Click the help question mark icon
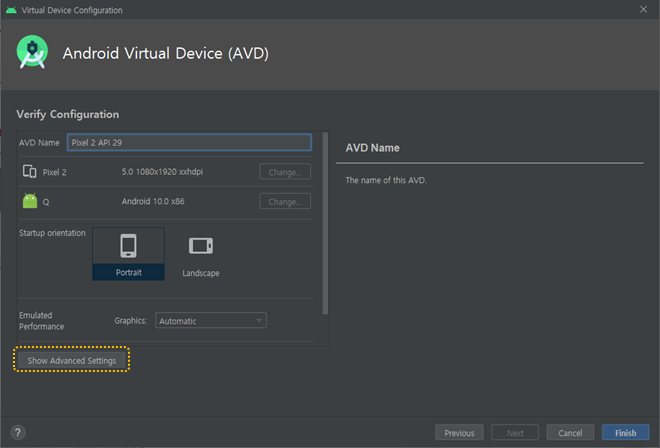This screenshot has height=448, width=660. point(18,432)
